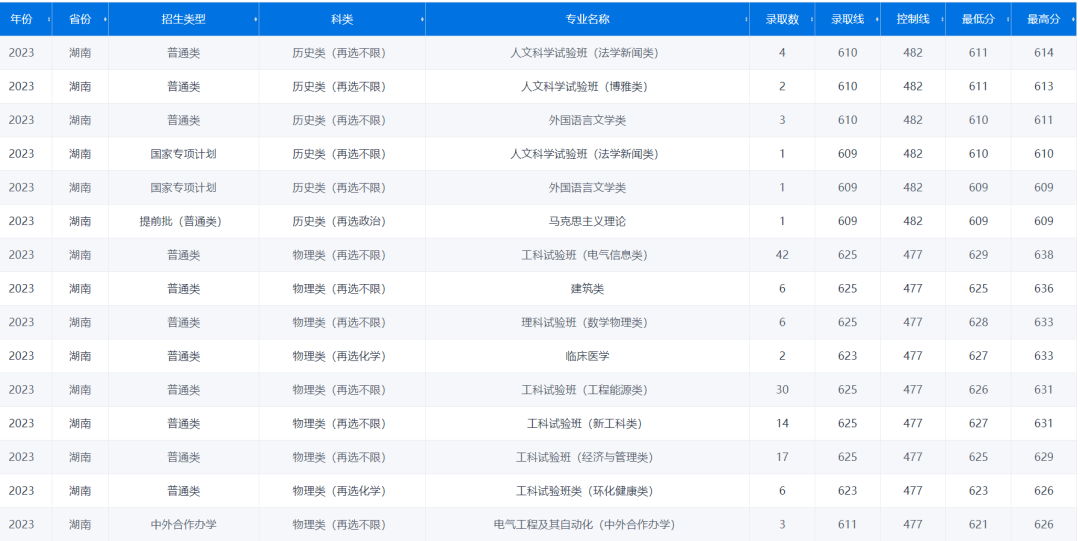The width and height of the screenshot is (1080, 541).
Task: Click 国家专项计划 in 外国语言文学类 row
Action: 183,187
